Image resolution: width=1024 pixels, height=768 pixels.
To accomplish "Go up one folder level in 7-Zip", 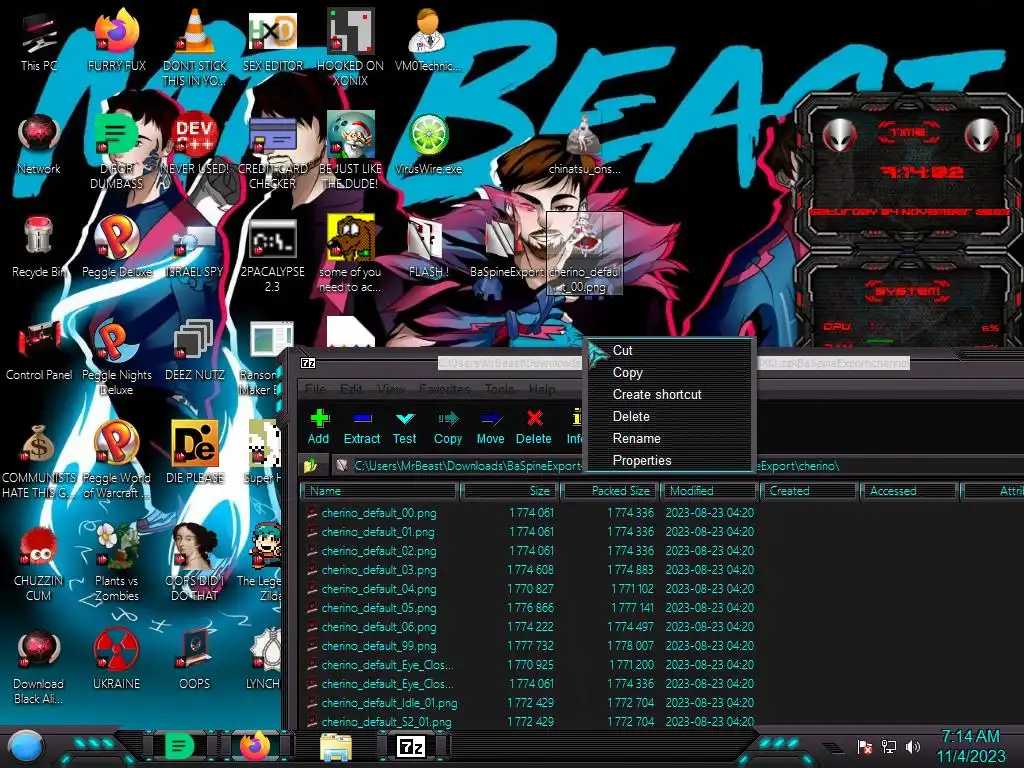I will tap(310, 466).
